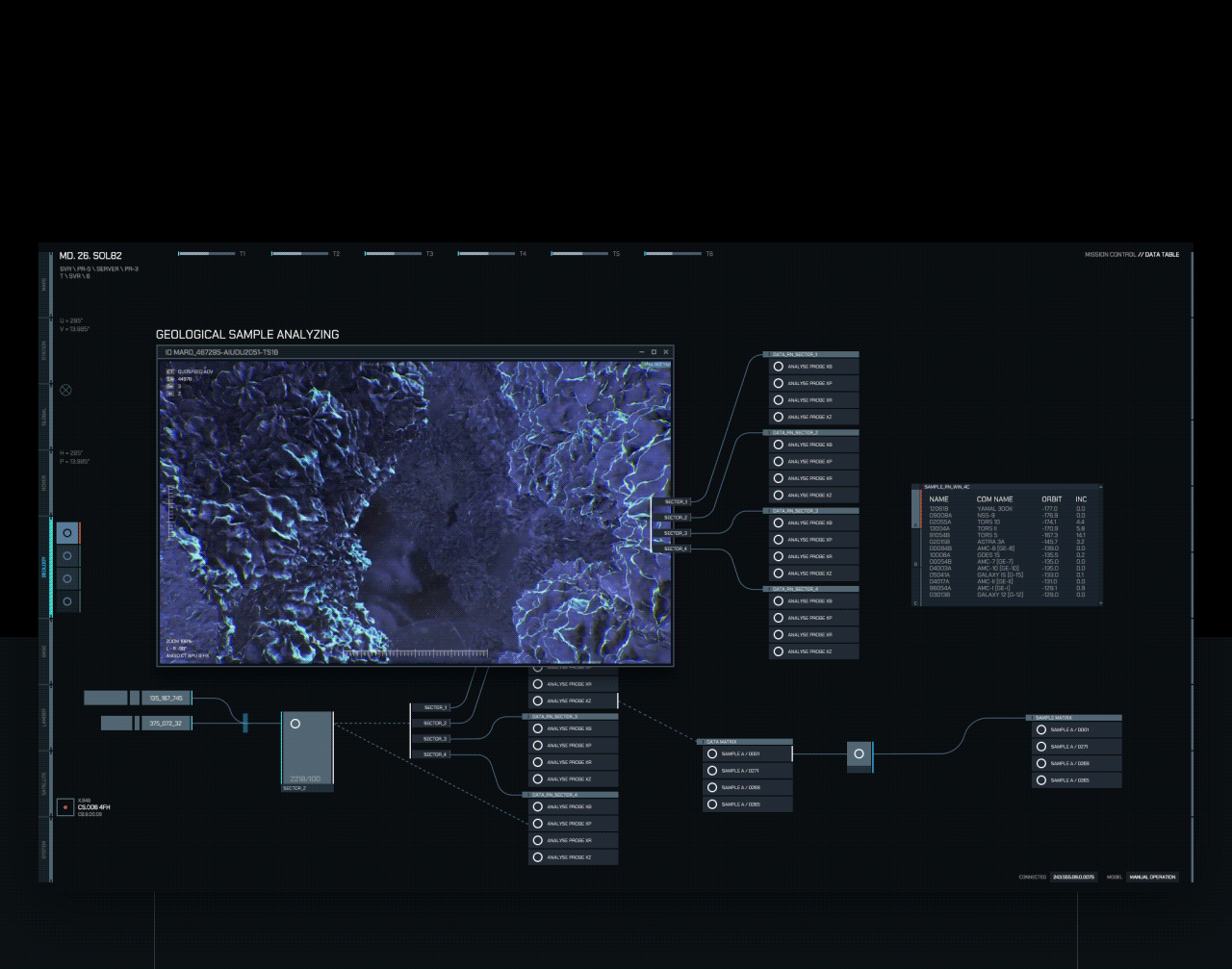The width and height of the screenshot is (1232, 969).
Task: Click the crossed-circle icon in the left column
Action: tap(65, 390)
